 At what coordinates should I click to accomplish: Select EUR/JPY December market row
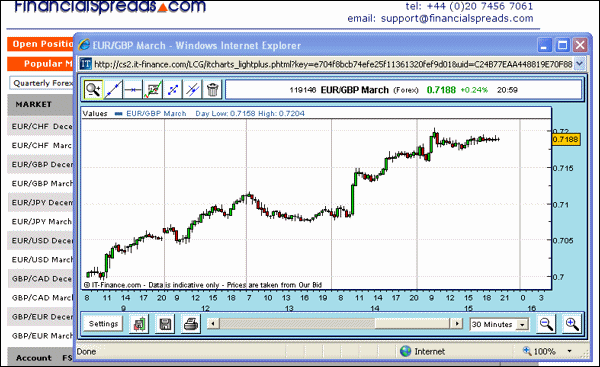pyautogui.click(x=41, y=202)
